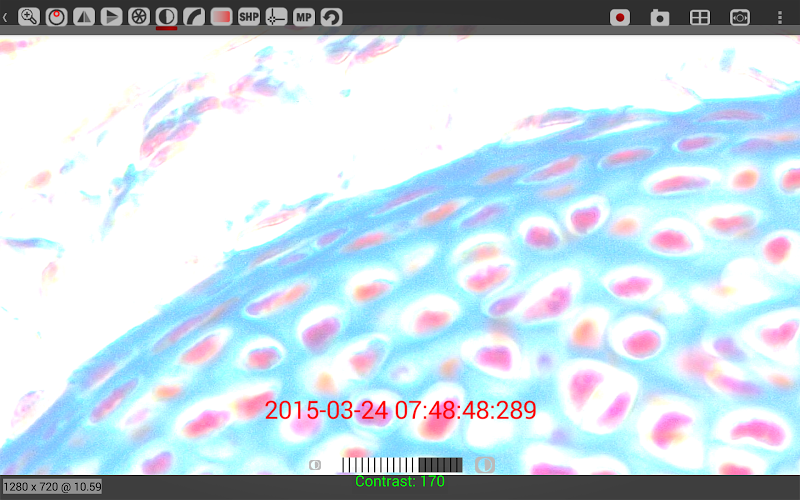The height and width of the screenshot is (500, 800).
Task: Open the aperture wheel setting
Action: tap(139, 17)
